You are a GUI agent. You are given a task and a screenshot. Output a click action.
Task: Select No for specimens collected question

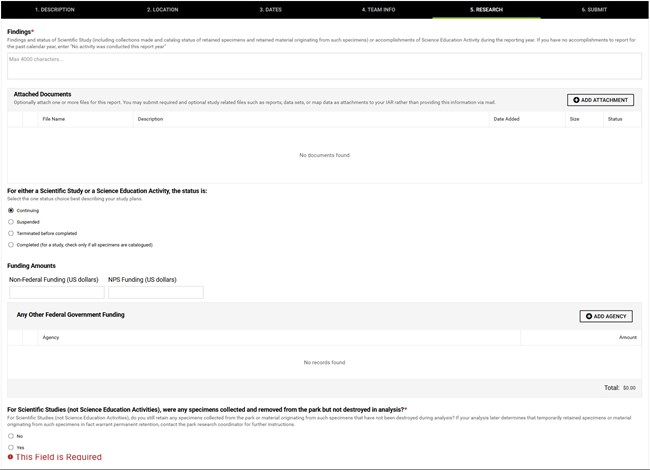tap(11, 436)
